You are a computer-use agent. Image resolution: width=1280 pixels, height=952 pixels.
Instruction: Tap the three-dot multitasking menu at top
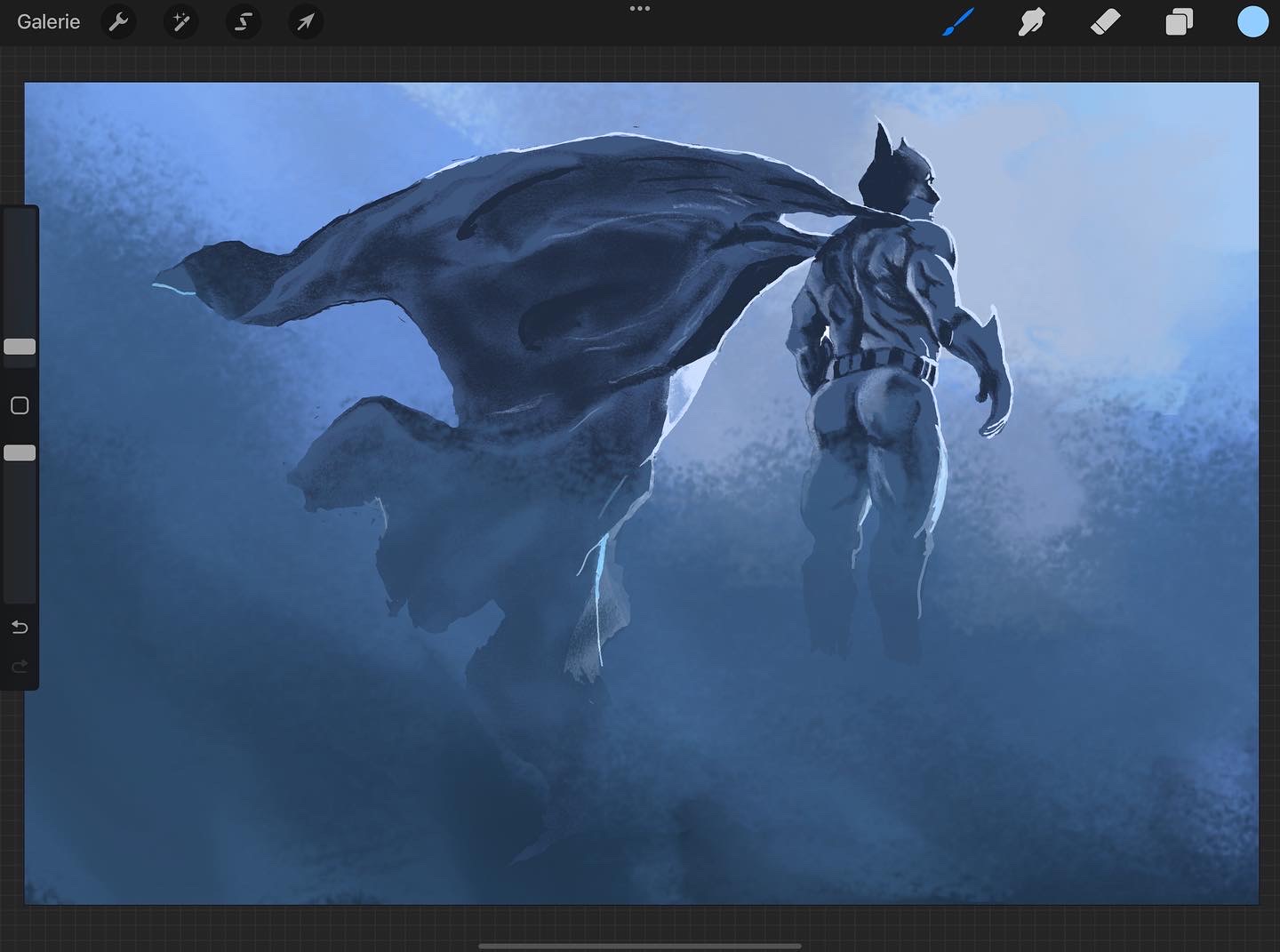[x=640, y=8]
